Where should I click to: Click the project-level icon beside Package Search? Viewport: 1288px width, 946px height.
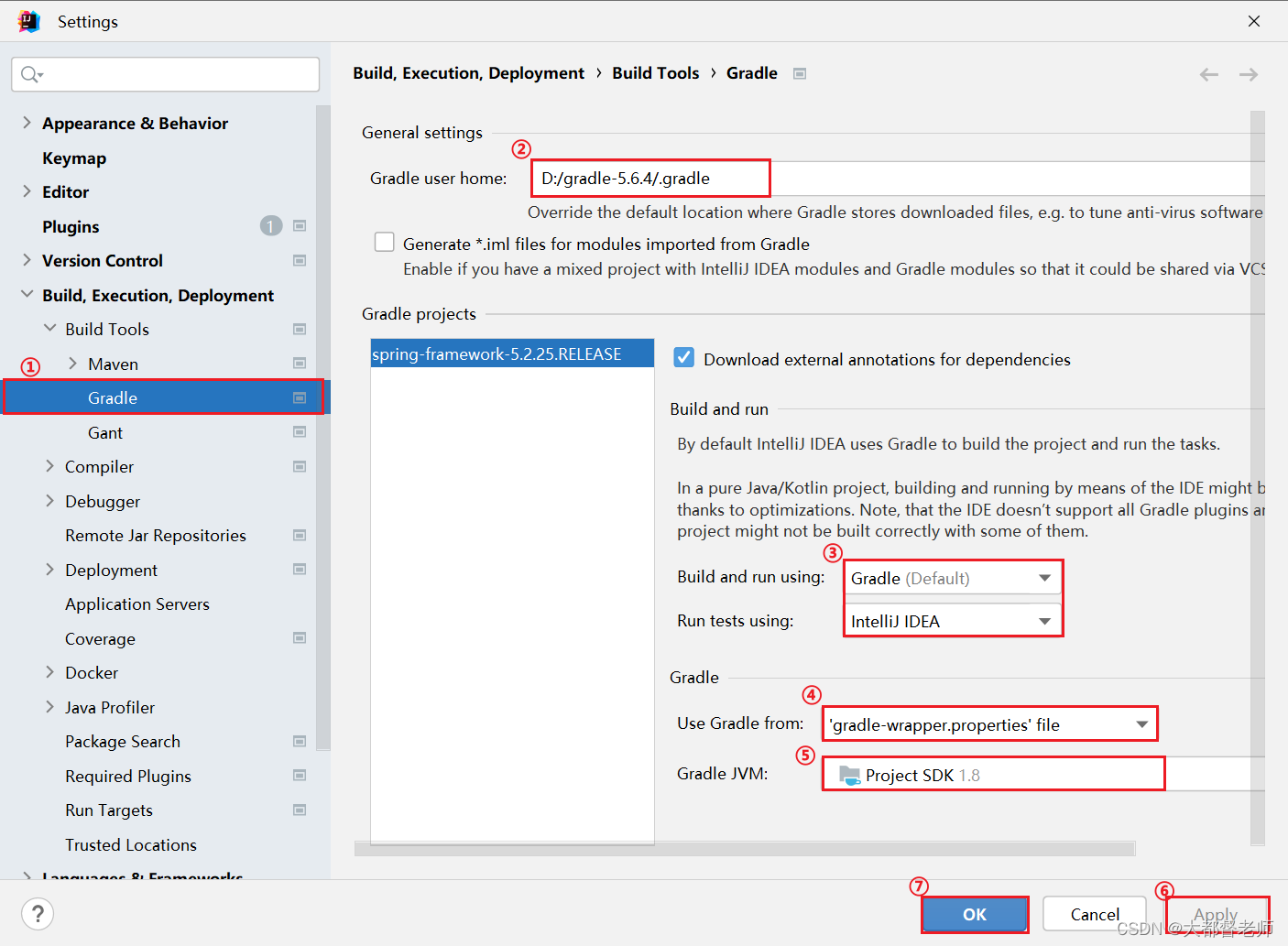coord(299,741)
